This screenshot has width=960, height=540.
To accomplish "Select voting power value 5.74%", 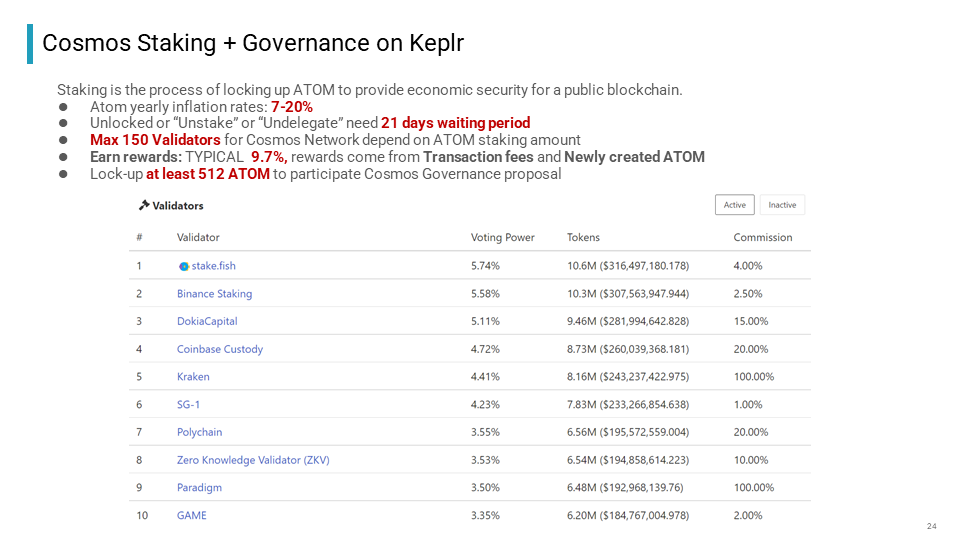I will tap(486, 266).
